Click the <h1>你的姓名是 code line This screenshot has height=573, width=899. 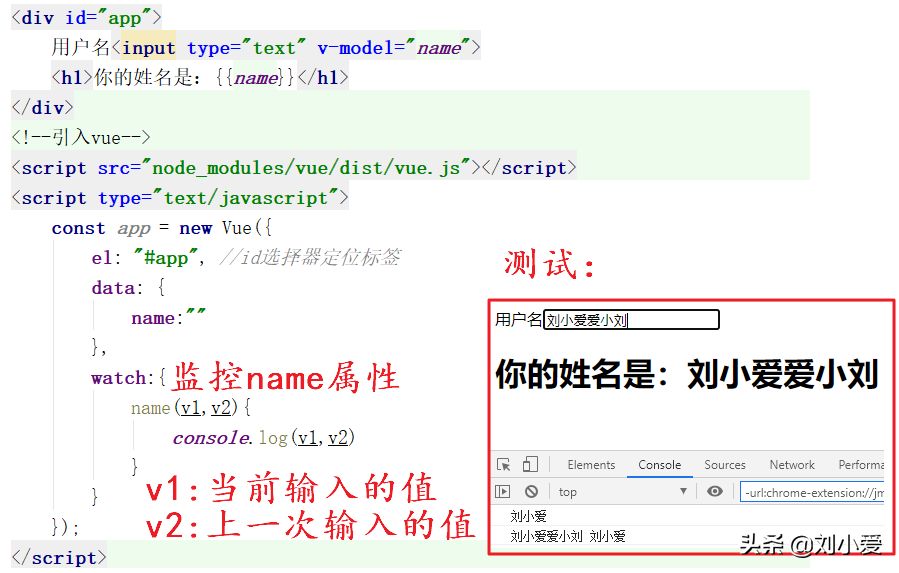point(200,77)
